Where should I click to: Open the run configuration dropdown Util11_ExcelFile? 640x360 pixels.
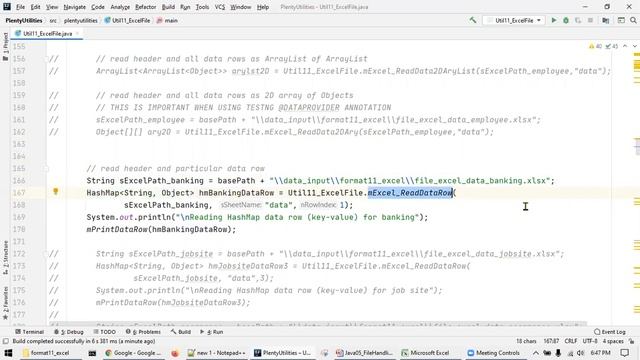pos(513,20)
